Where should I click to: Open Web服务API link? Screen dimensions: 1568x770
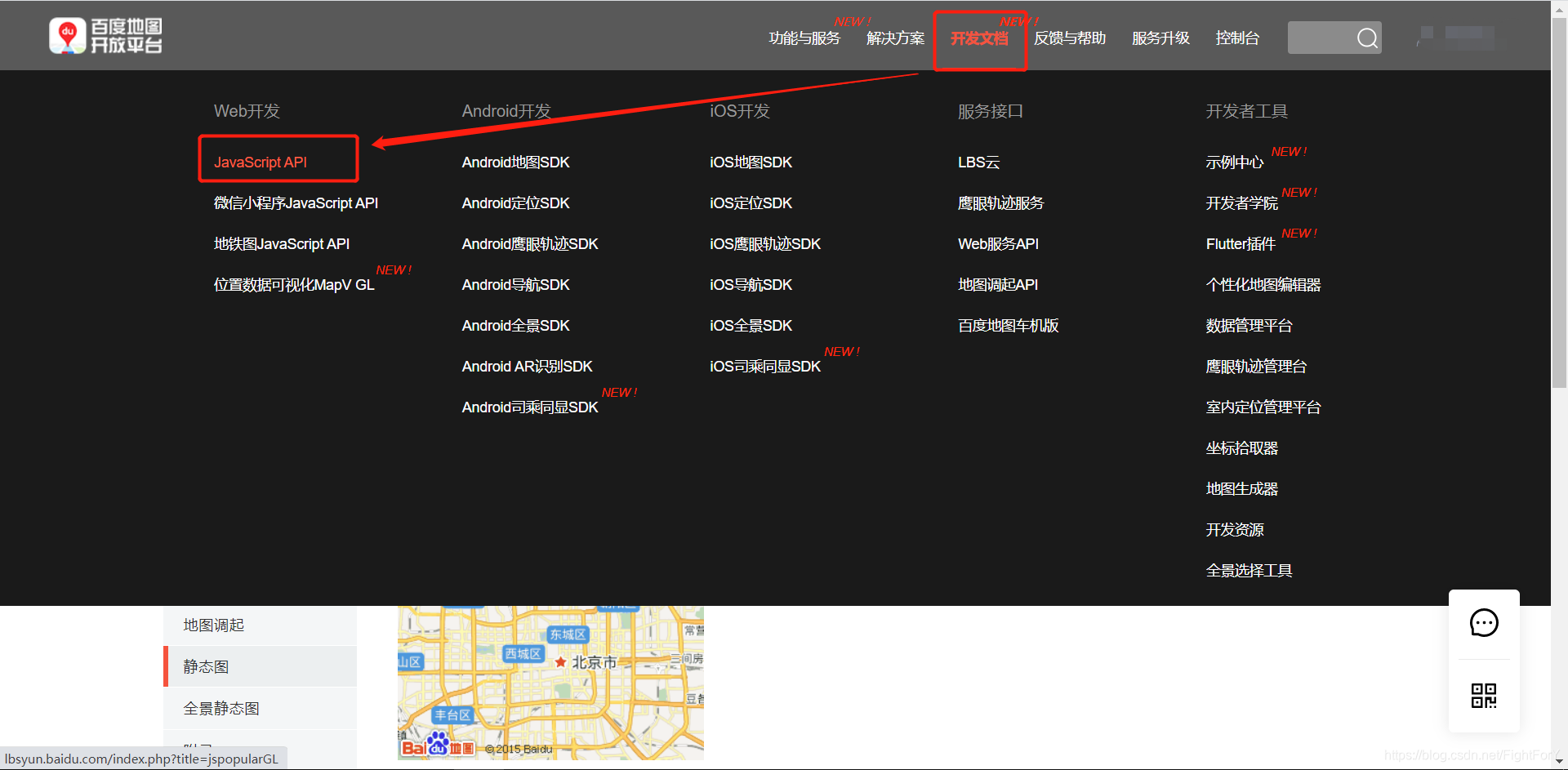(999, 244)
